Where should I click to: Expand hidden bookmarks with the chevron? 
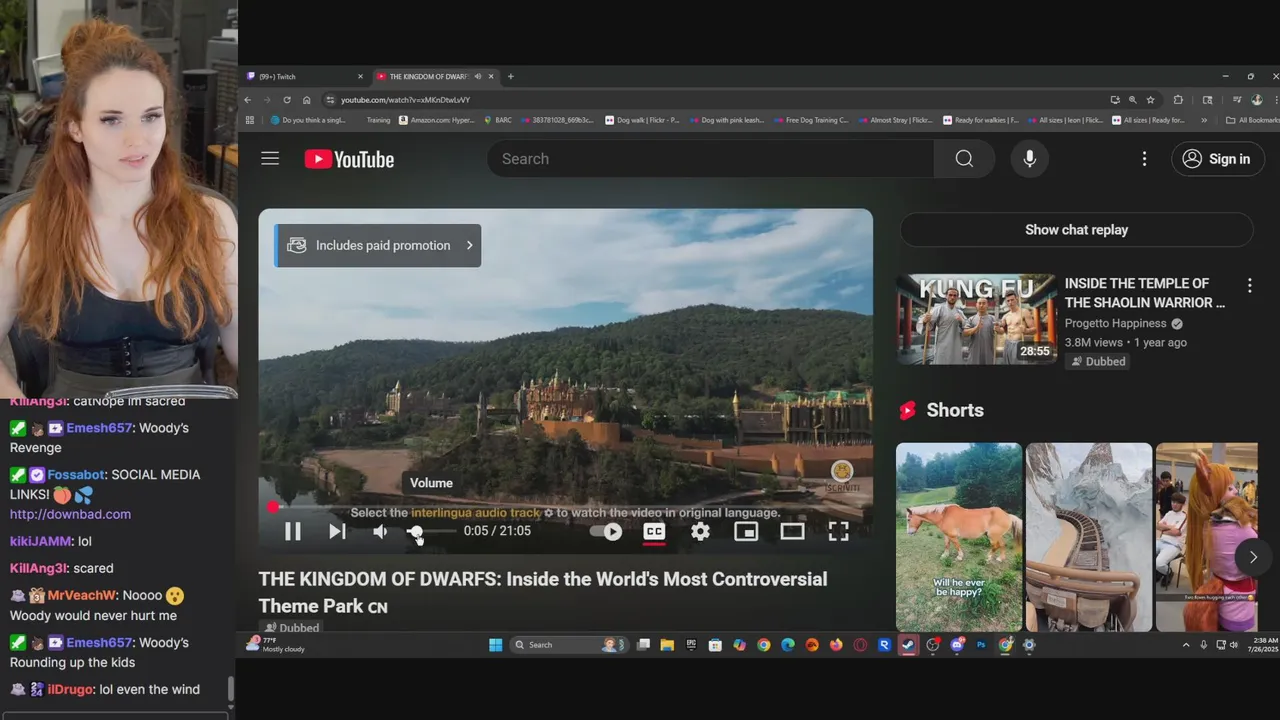(1203, 120)
